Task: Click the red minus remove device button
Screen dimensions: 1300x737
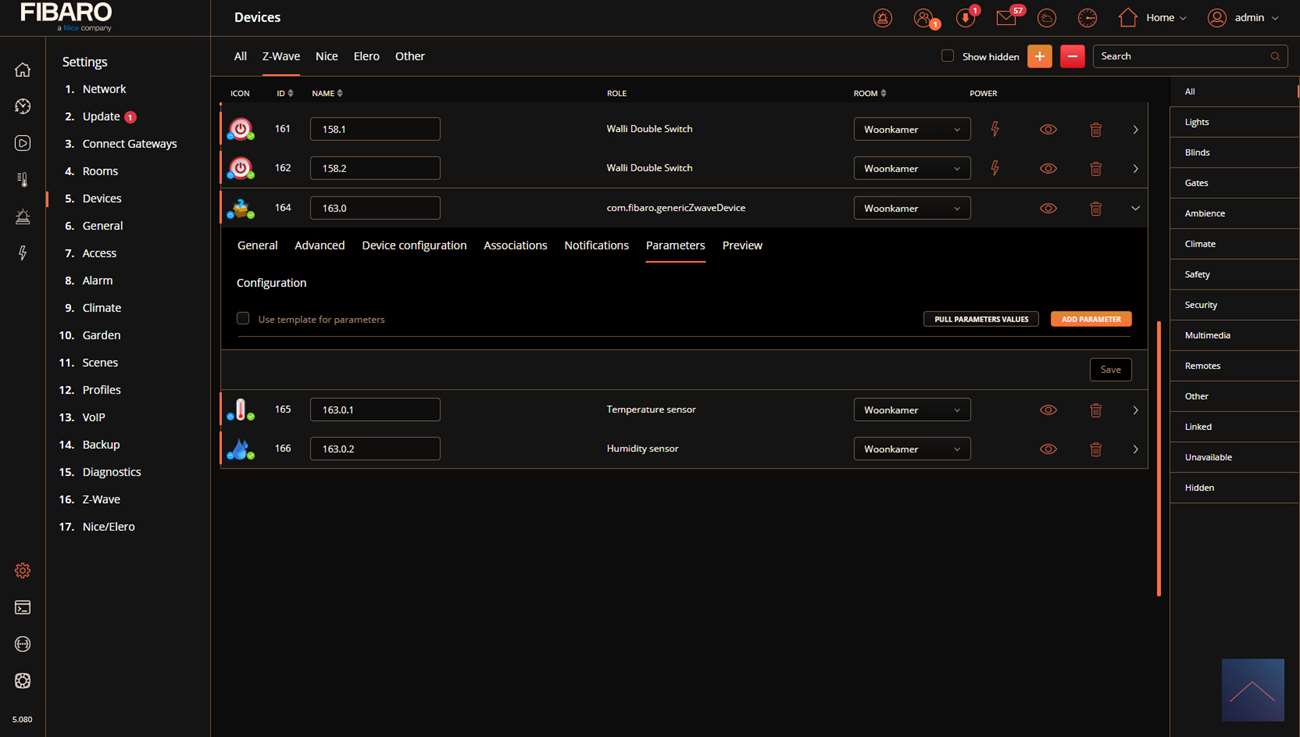Action: pyautogui.click(x=1072, y=57)
